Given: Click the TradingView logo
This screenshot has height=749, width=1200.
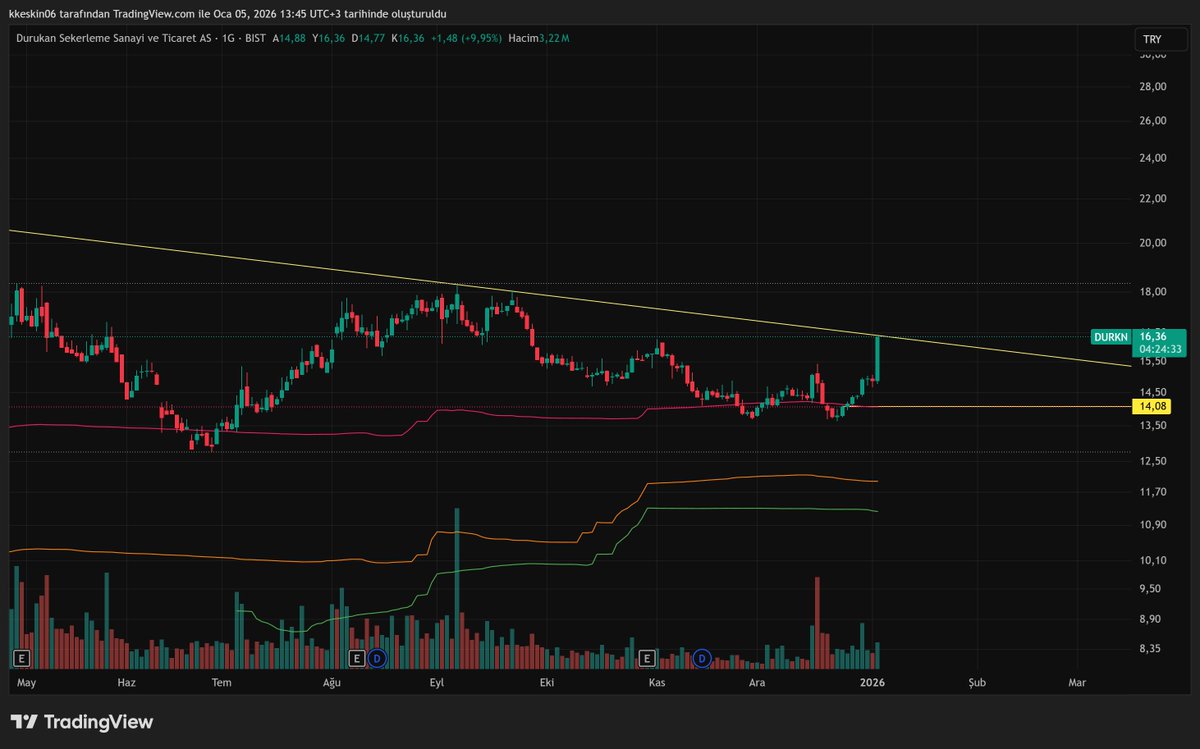Looking at the screenshot, I should (x=82, y=722).
